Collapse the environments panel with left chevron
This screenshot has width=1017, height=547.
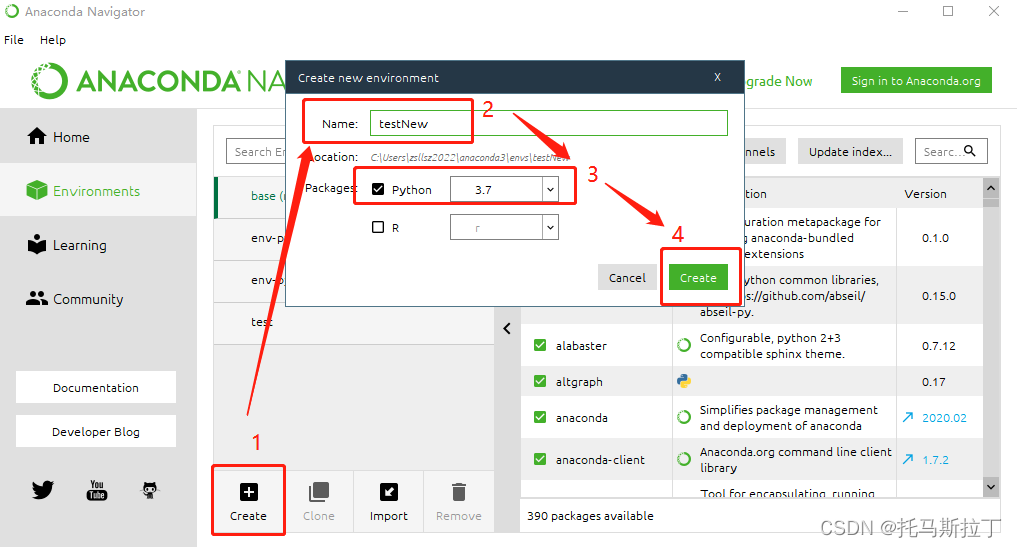[507, 328]
